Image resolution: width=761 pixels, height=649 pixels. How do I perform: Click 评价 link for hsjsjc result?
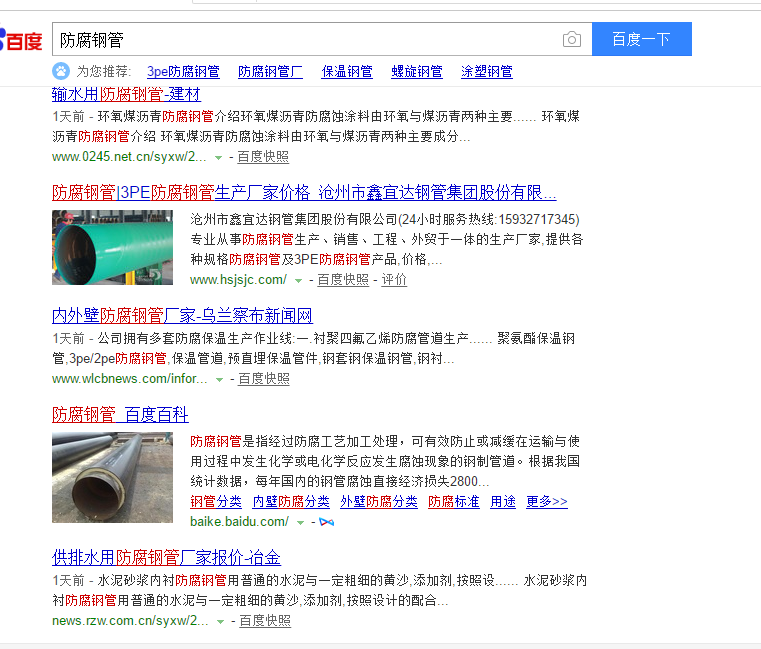pyautogui.click(x=394, y=280)
